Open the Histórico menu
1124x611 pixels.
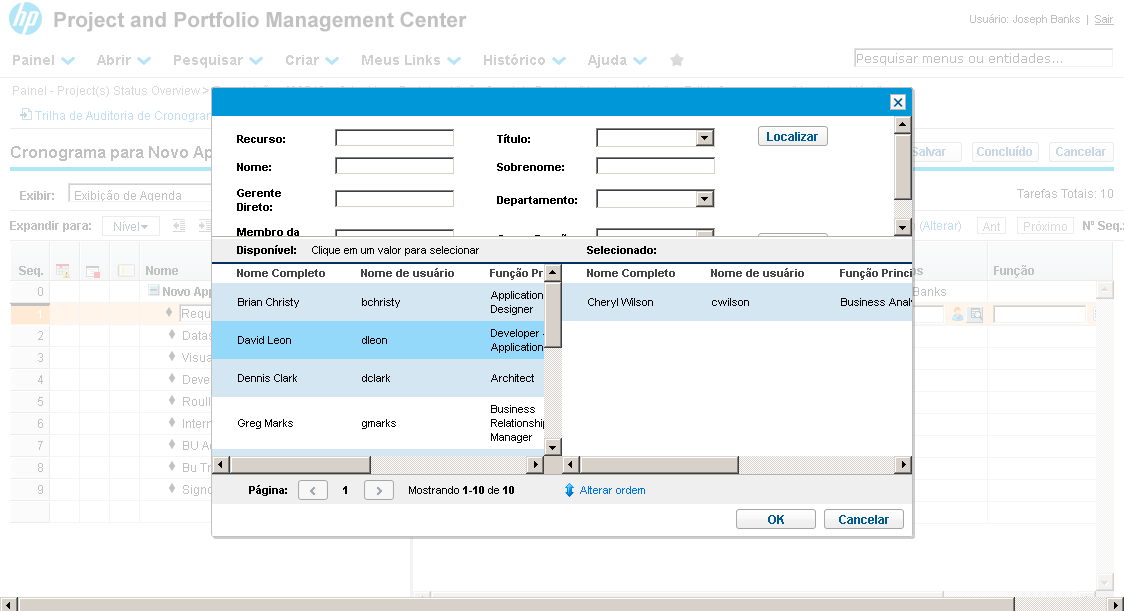[x=522, y=60]
